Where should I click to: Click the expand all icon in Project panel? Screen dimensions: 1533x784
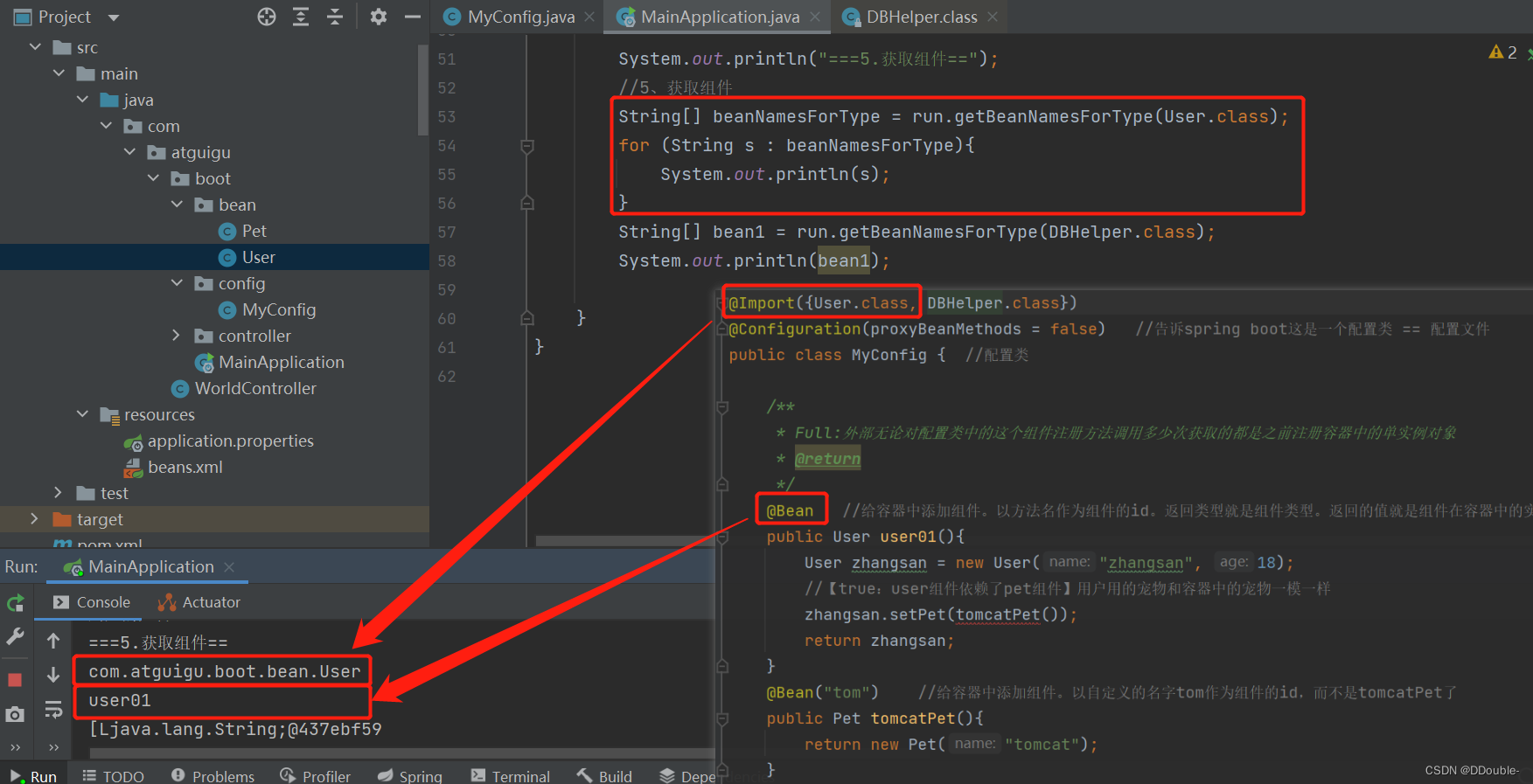(301, 17)
